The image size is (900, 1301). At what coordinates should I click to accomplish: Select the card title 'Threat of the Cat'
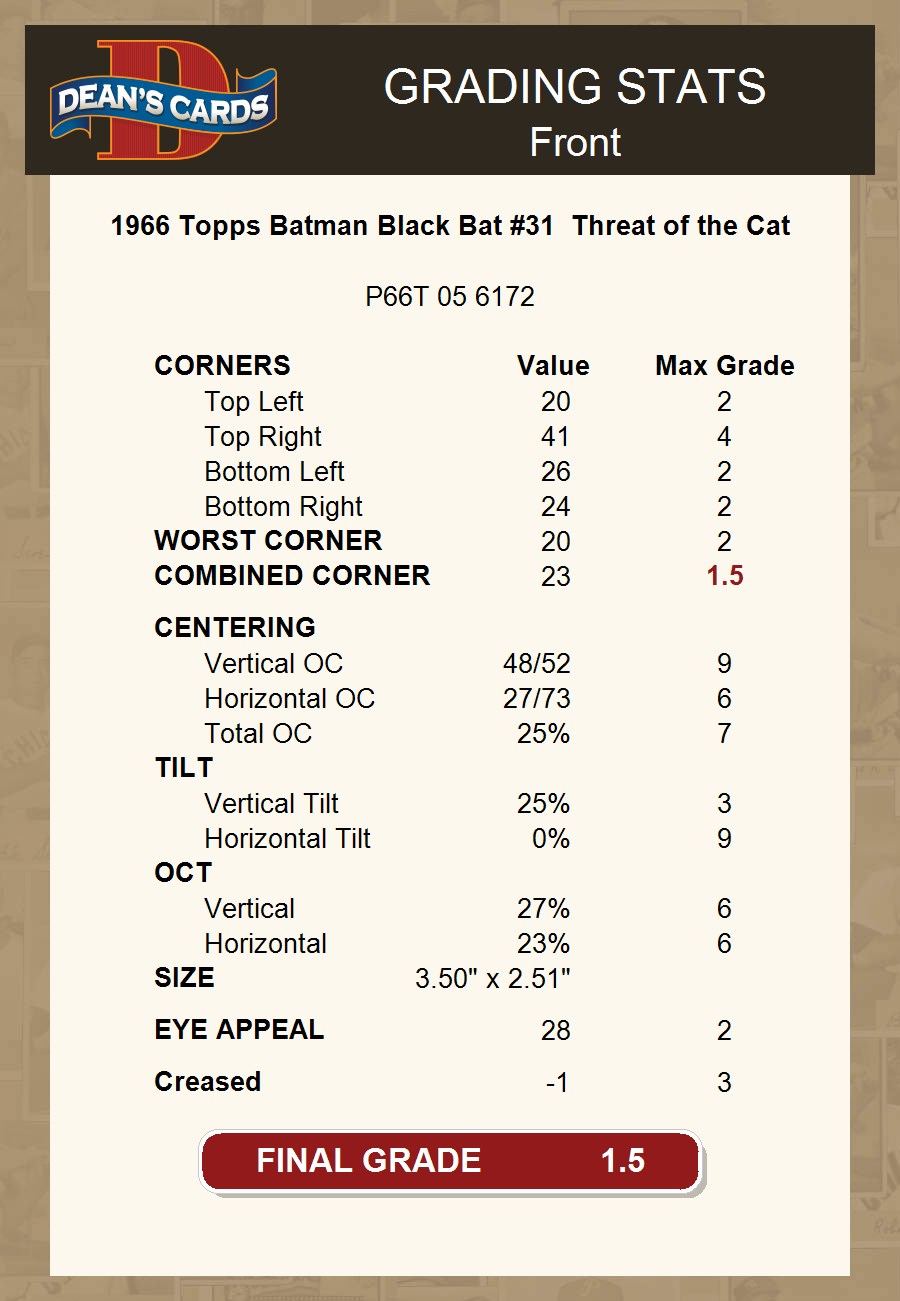point(681,226)
